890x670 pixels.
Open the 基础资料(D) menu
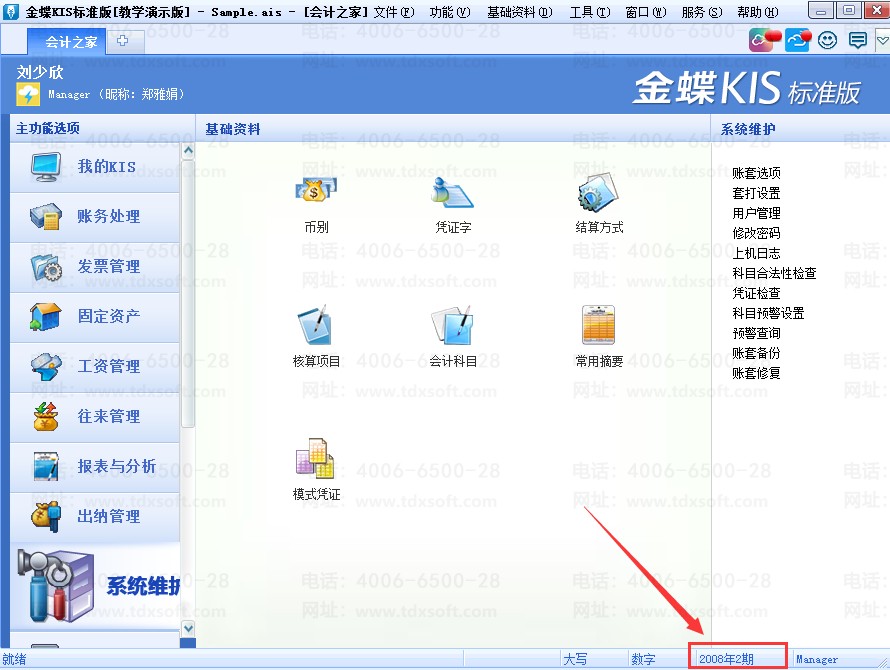pos(519,12)
